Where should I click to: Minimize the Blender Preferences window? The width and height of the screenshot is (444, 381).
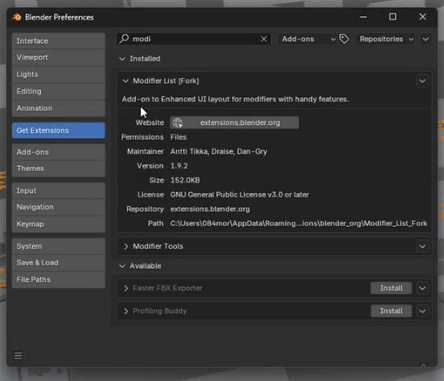pos(363,17)
